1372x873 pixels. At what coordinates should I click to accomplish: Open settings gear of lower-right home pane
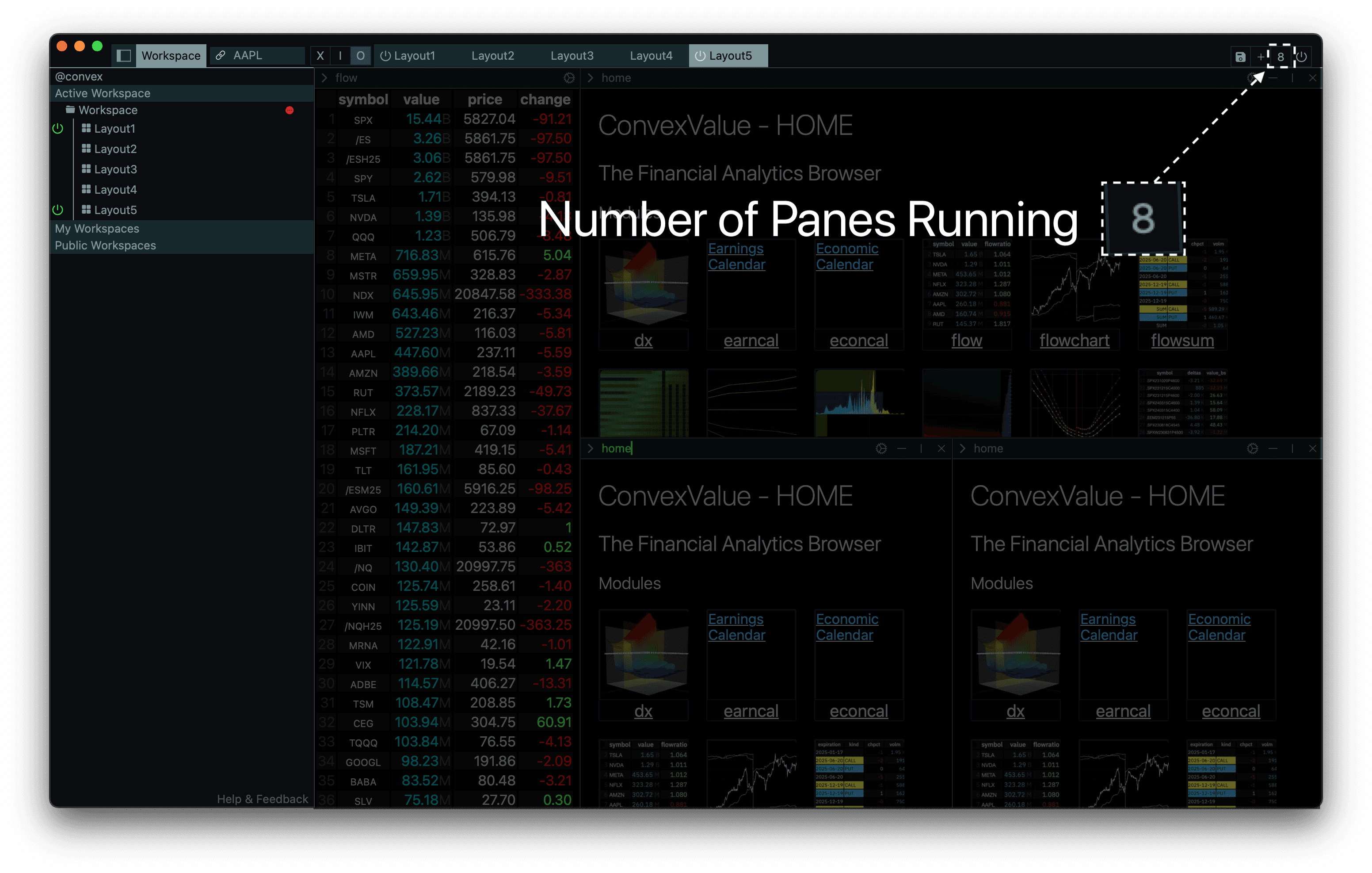(1252, 449)
